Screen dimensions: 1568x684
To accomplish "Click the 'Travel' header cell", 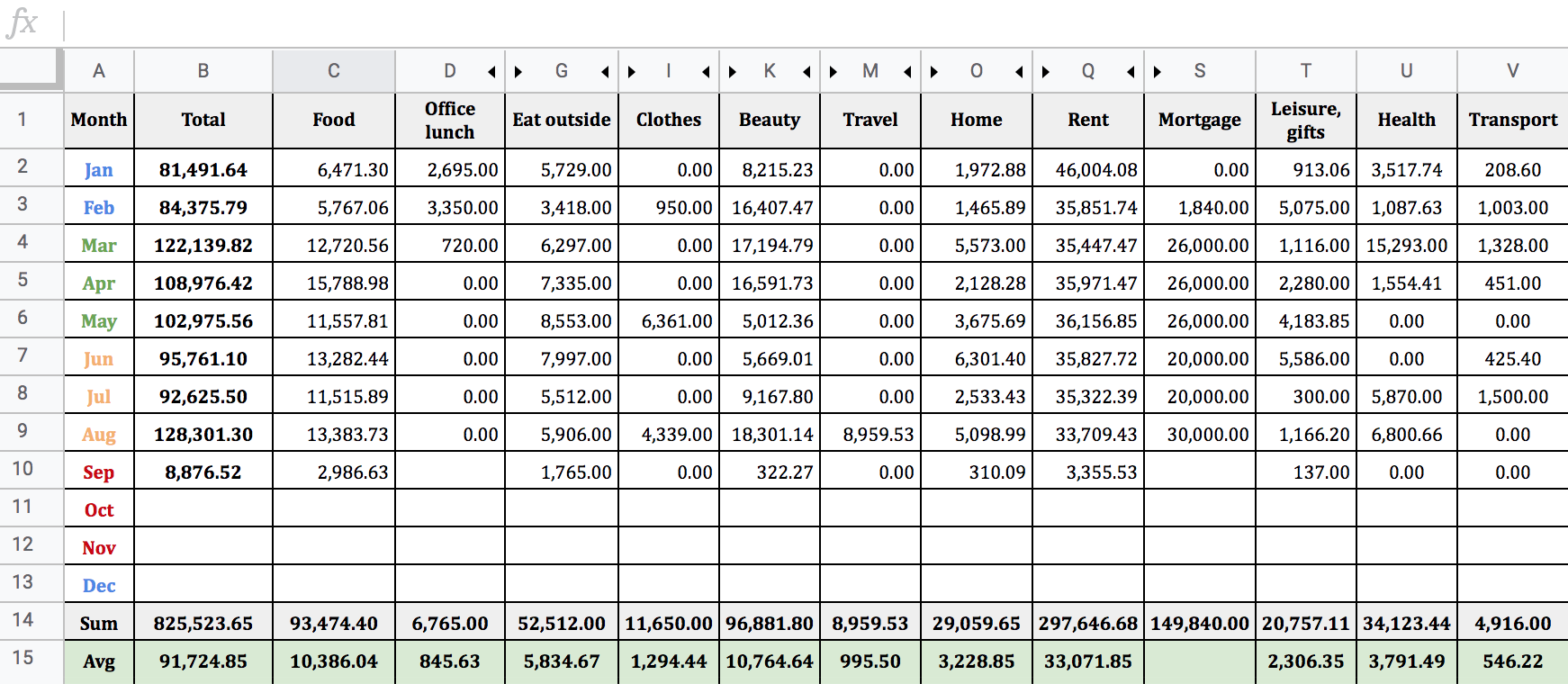I will [x=870, y=121].
